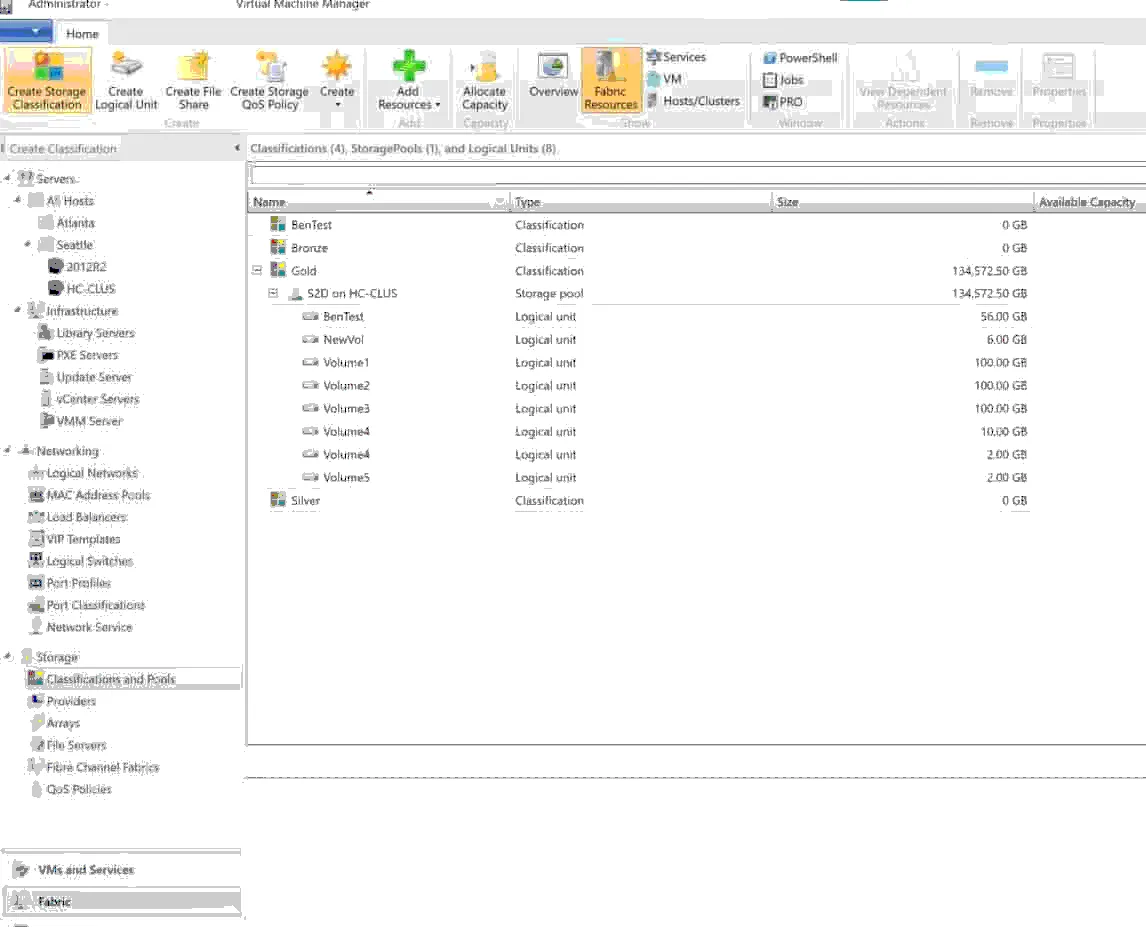Viewport: 1146px width, 927px height.
Task: Click Create Logical Unit icon
Action: click(x=126, y=80)
